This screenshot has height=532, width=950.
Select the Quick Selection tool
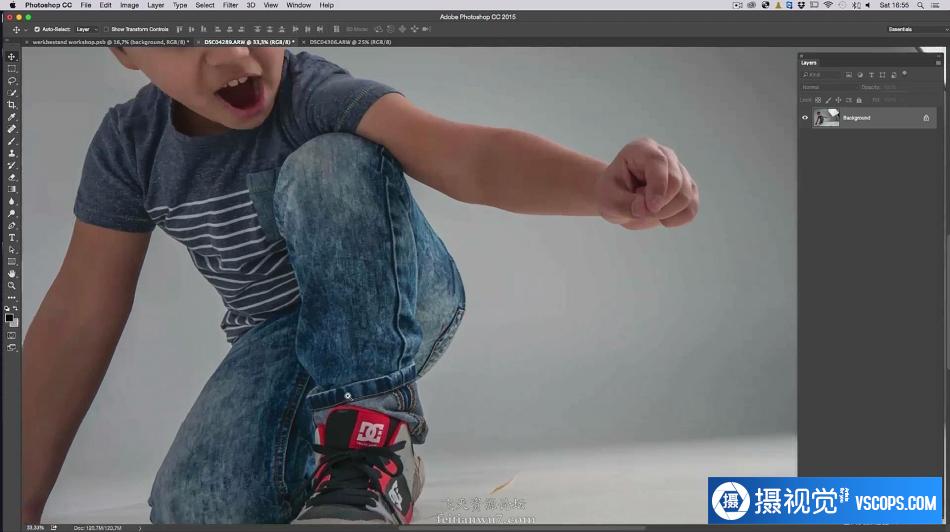pos(12,93)
